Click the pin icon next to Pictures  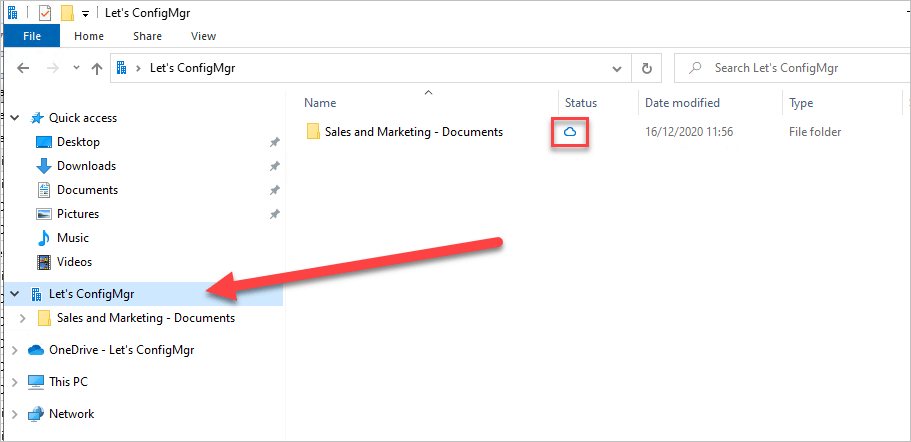(x=275, y=214)
